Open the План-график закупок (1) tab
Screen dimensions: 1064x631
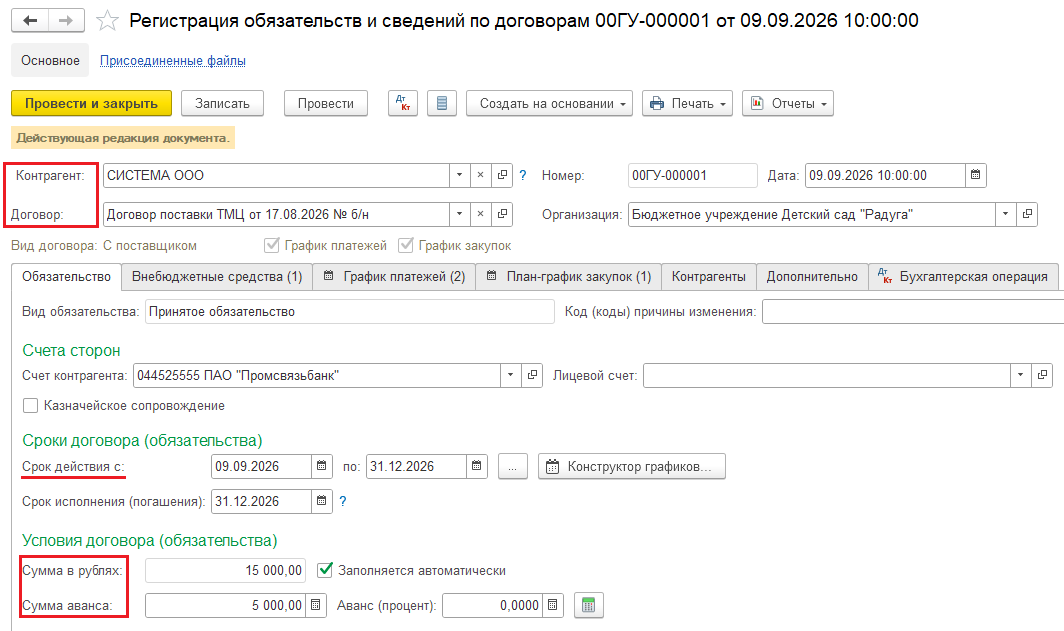click(569, 276)
